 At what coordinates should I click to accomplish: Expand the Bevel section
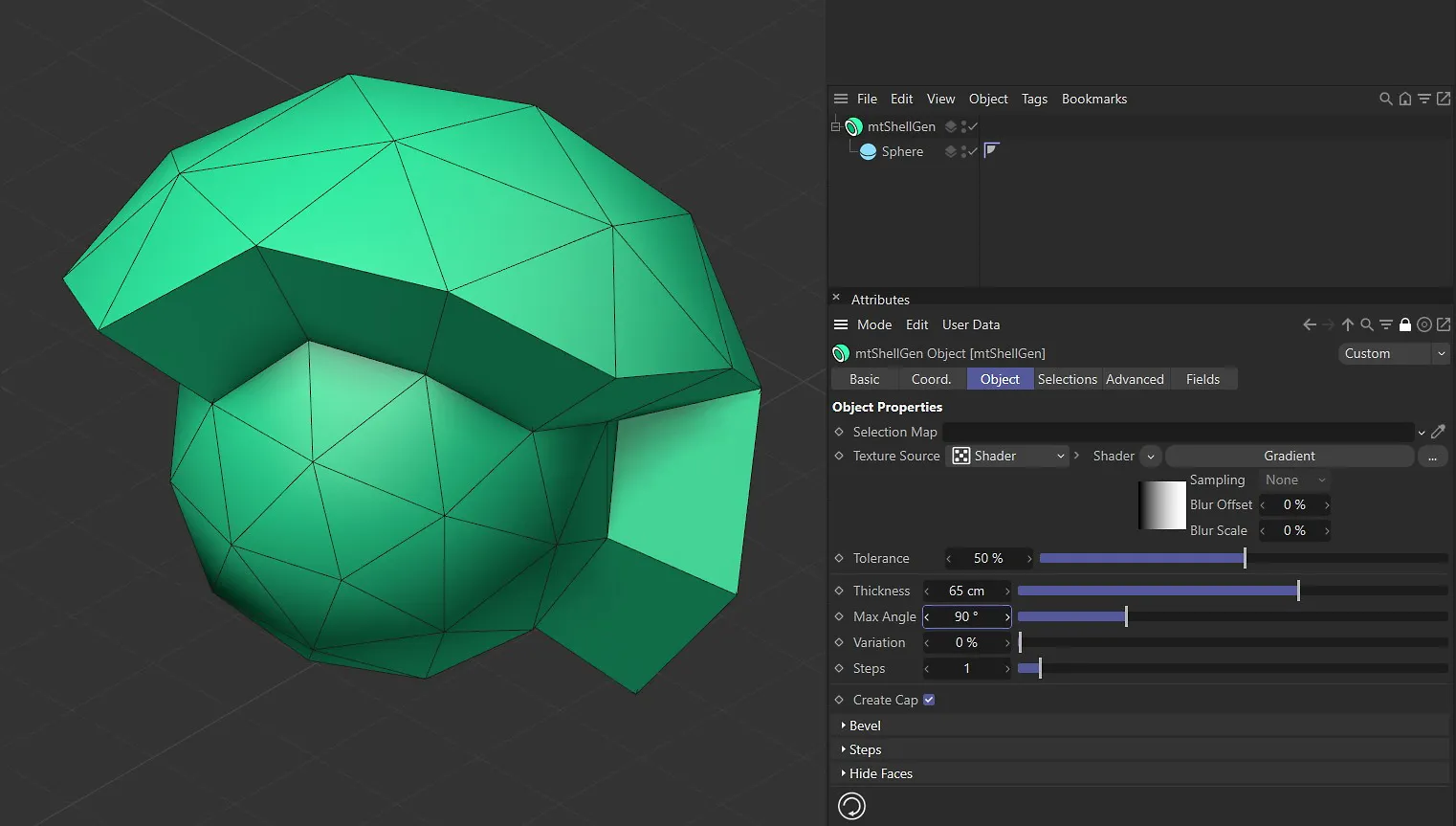coord(862,725)
